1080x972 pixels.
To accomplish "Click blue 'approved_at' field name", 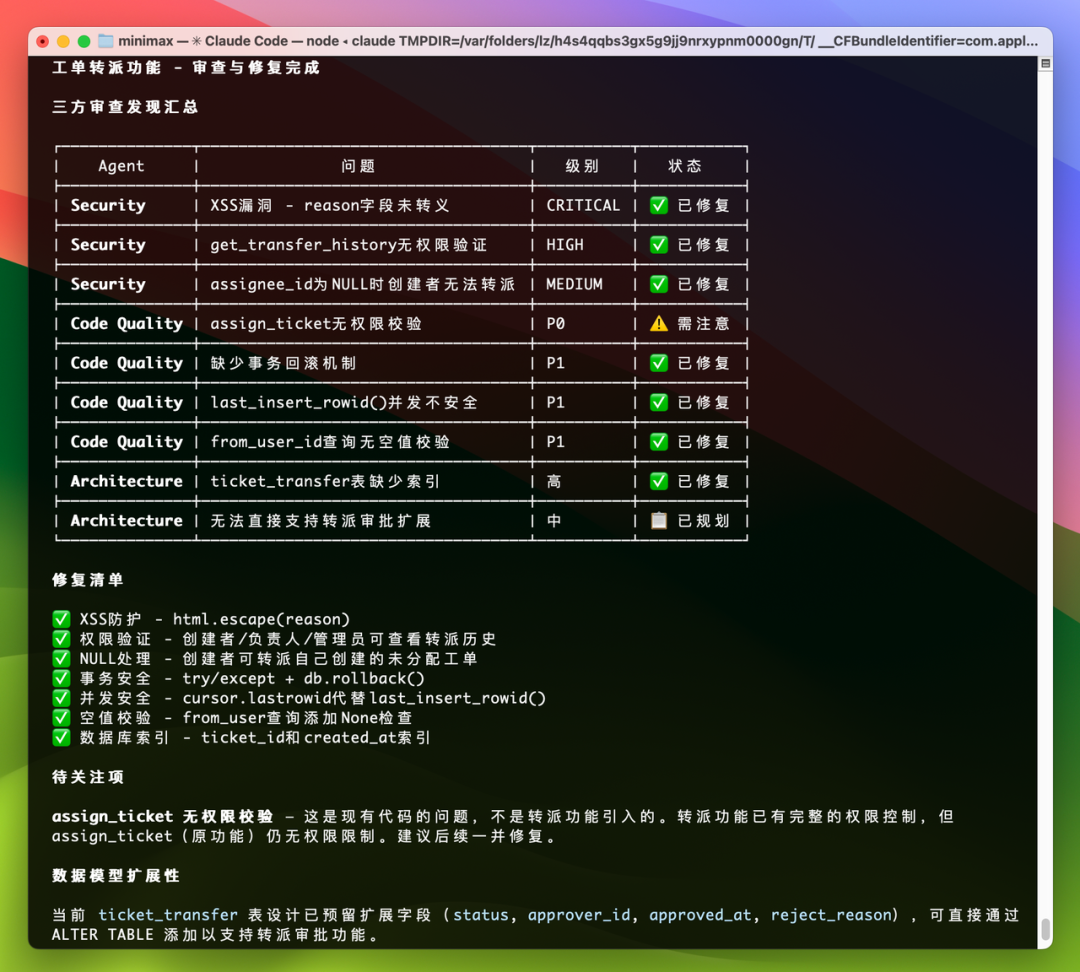I will [700, 915].
